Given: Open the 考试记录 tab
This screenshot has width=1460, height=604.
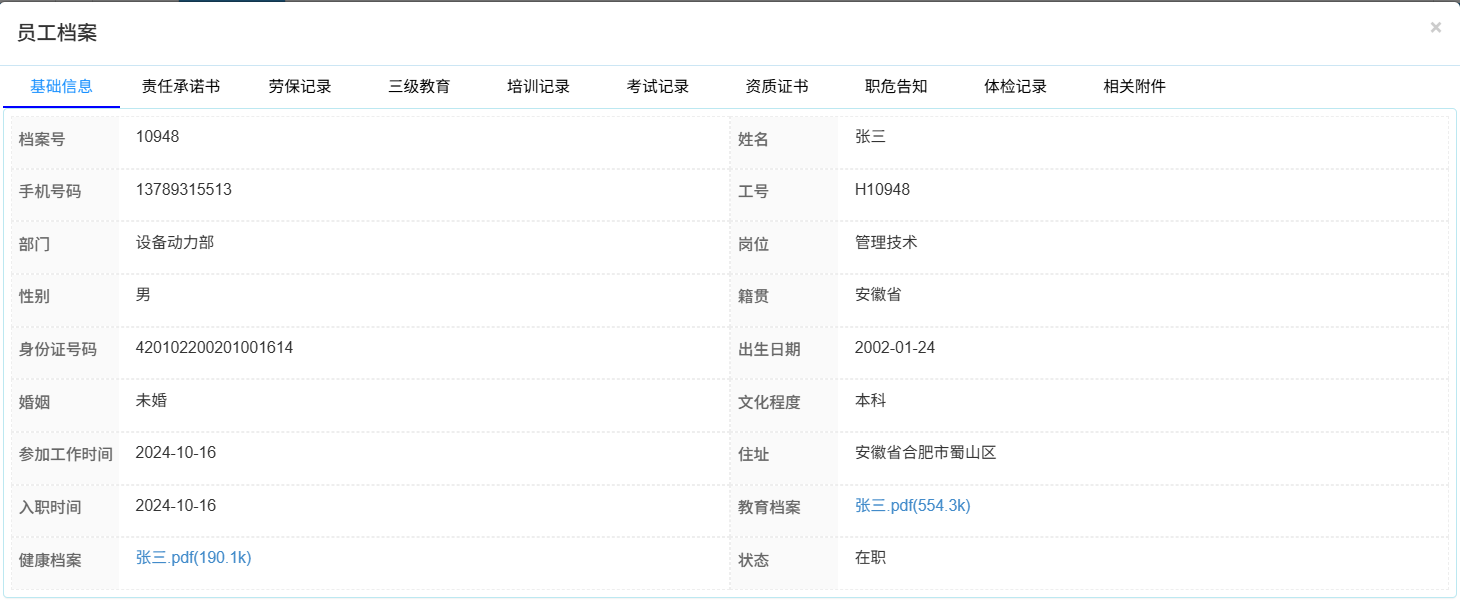Looking at the screenshot, I should click(657, 86).
